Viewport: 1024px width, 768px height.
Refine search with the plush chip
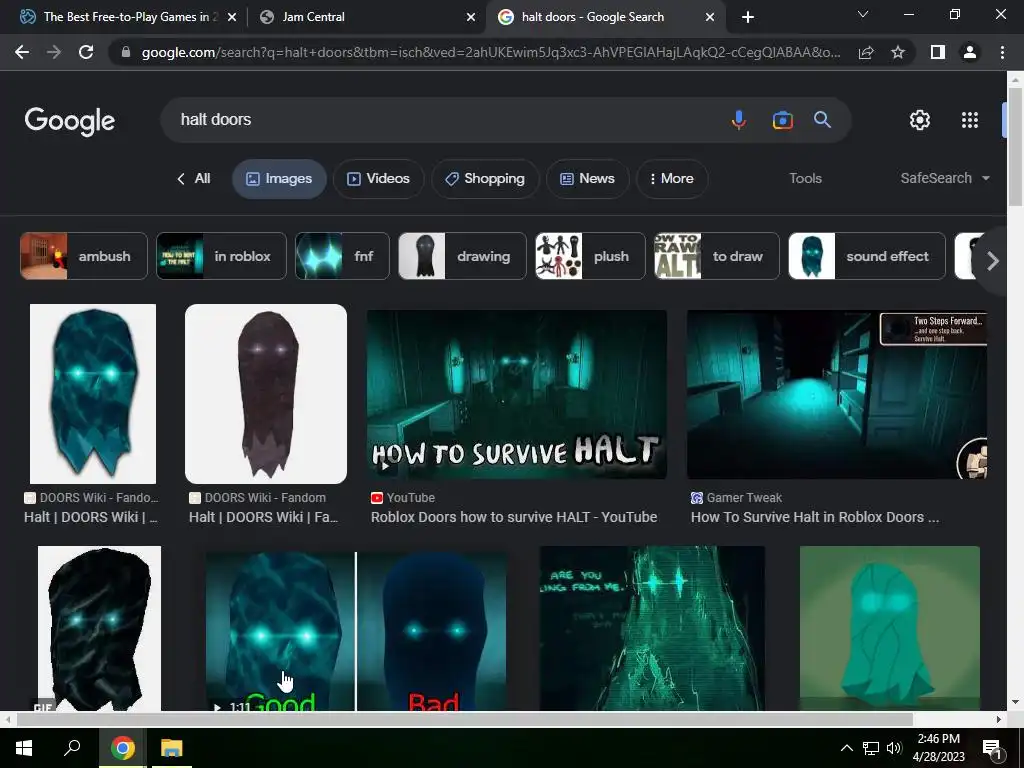tap(590, 256)
